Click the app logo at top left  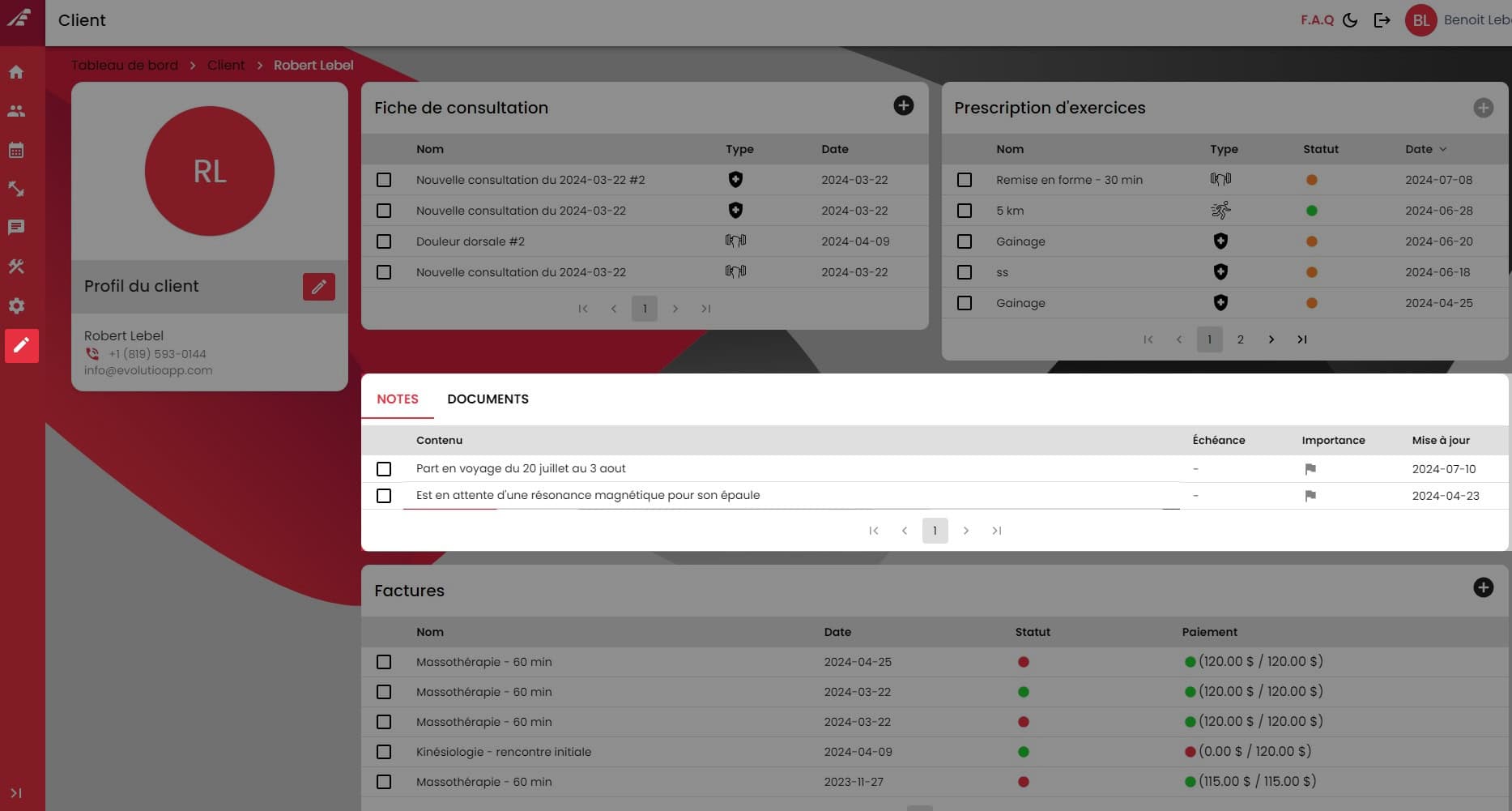point(19,17)
